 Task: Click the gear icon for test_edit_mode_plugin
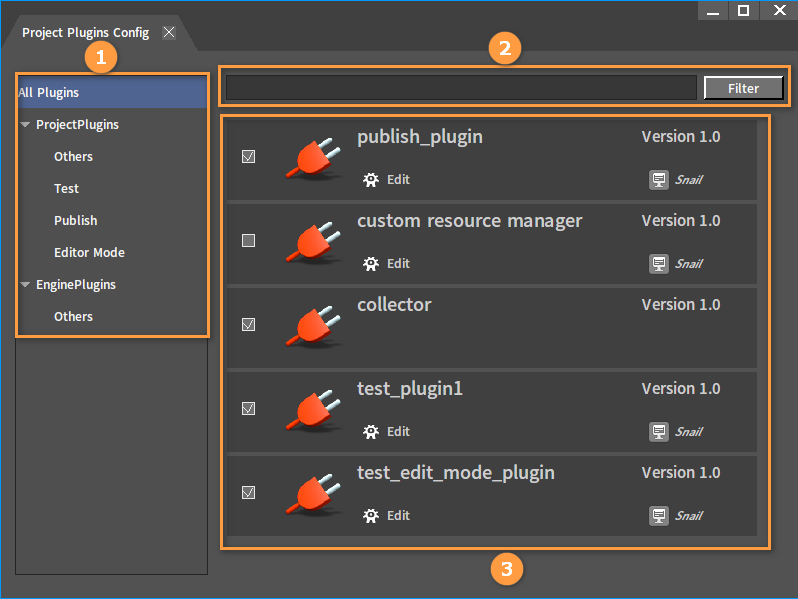click(371, 516)
